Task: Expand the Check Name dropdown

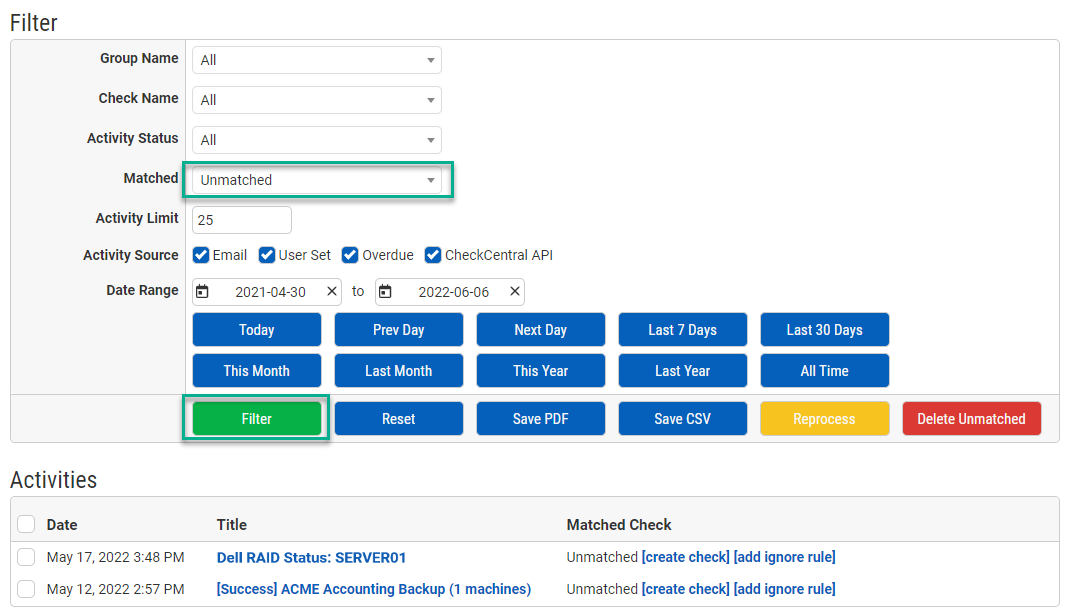Action: 316,100
